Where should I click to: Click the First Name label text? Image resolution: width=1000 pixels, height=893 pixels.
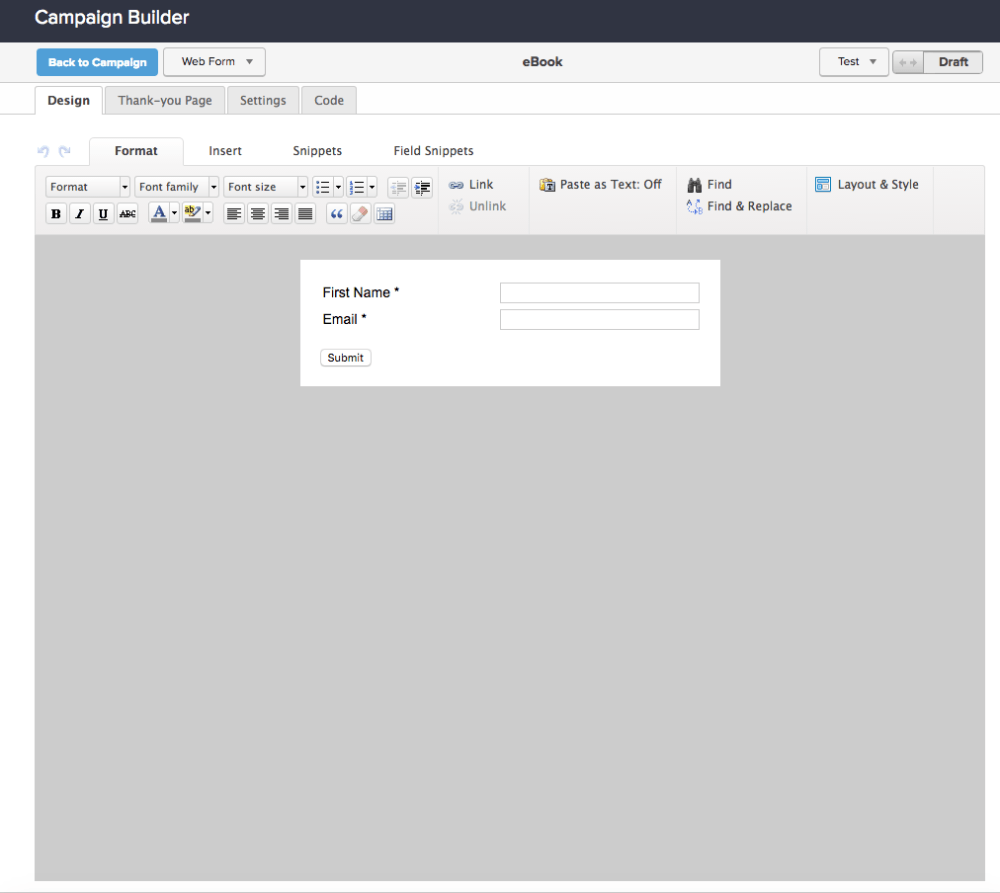tap(360, 293)
